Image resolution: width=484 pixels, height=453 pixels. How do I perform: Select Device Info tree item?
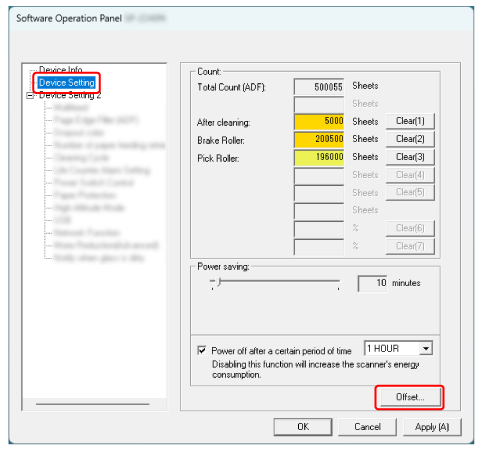(60, 69)
